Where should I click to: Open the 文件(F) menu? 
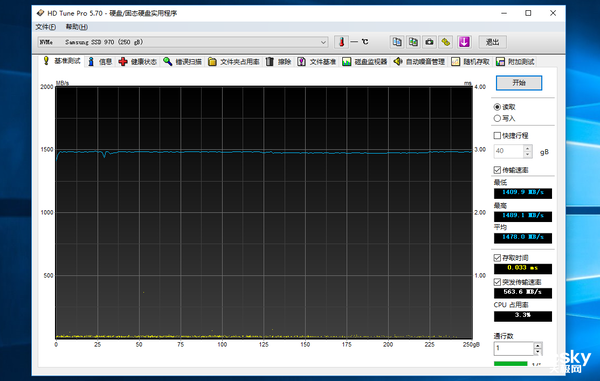tap(46, 27)
